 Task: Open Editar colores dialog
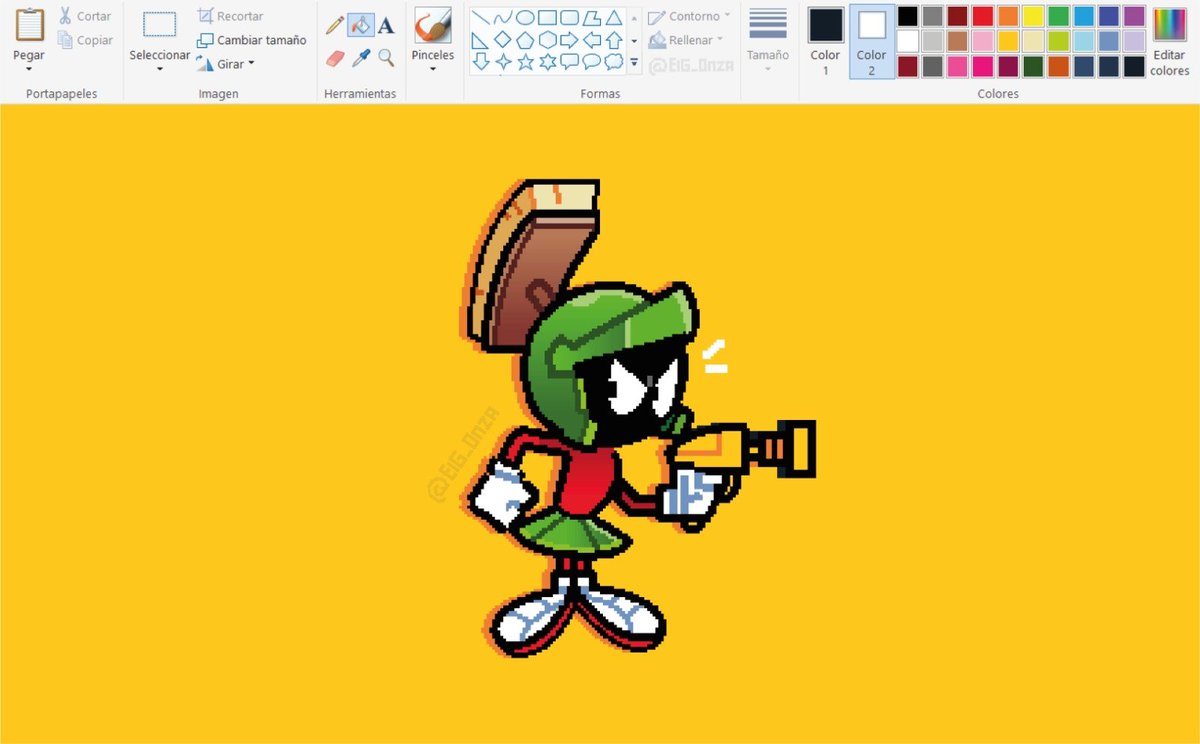(1169, 42)
